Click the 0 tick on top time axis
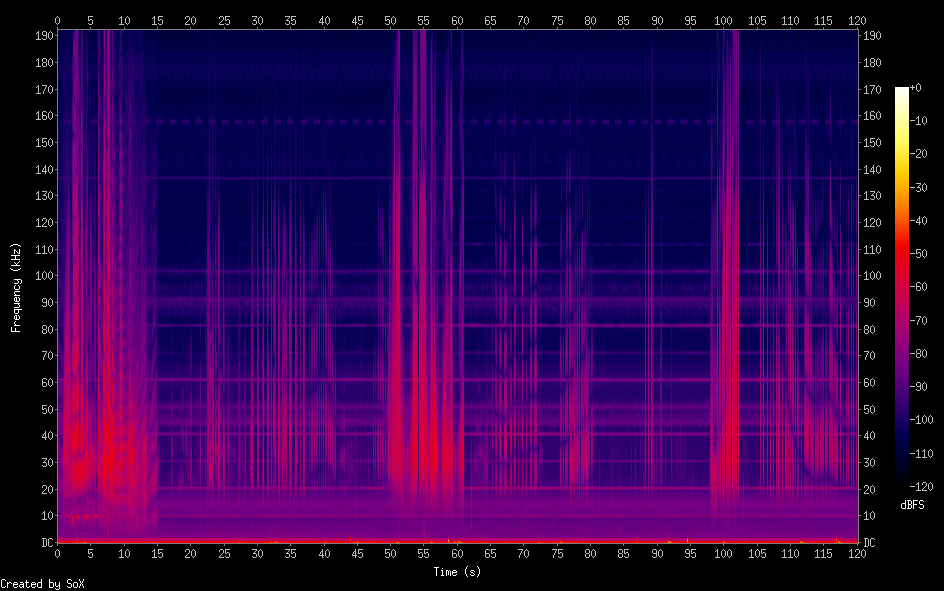The width and height of the screenshot is (944, 591). [57, 20]
